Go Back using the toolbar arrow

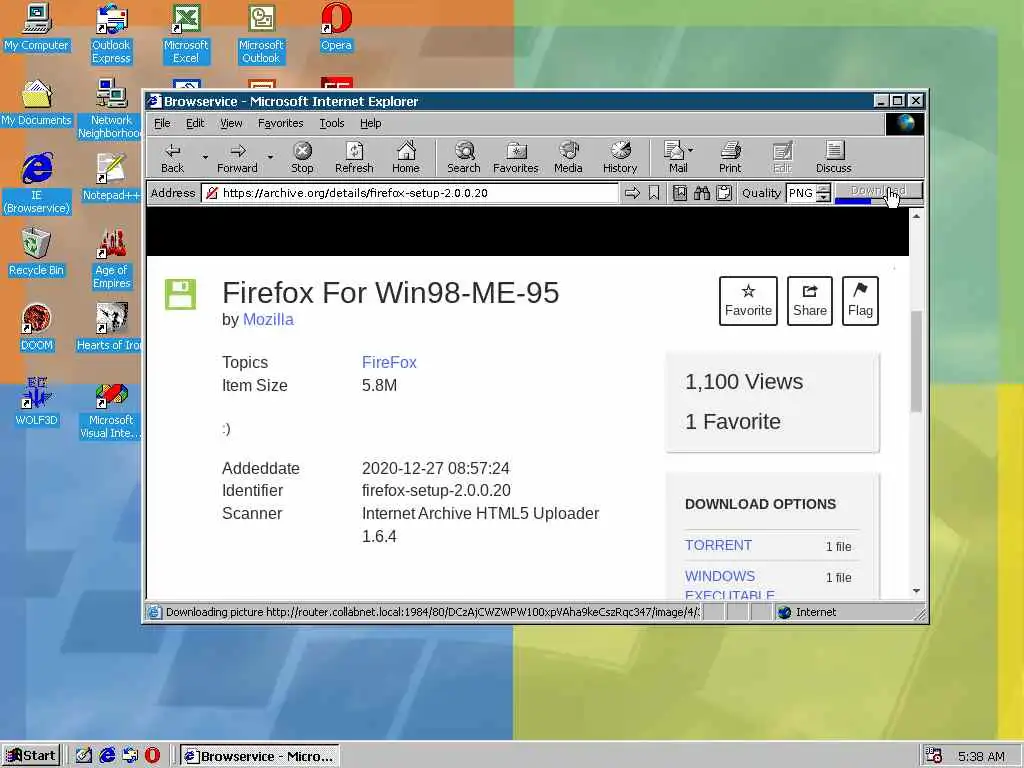click(x=172, y=157)
